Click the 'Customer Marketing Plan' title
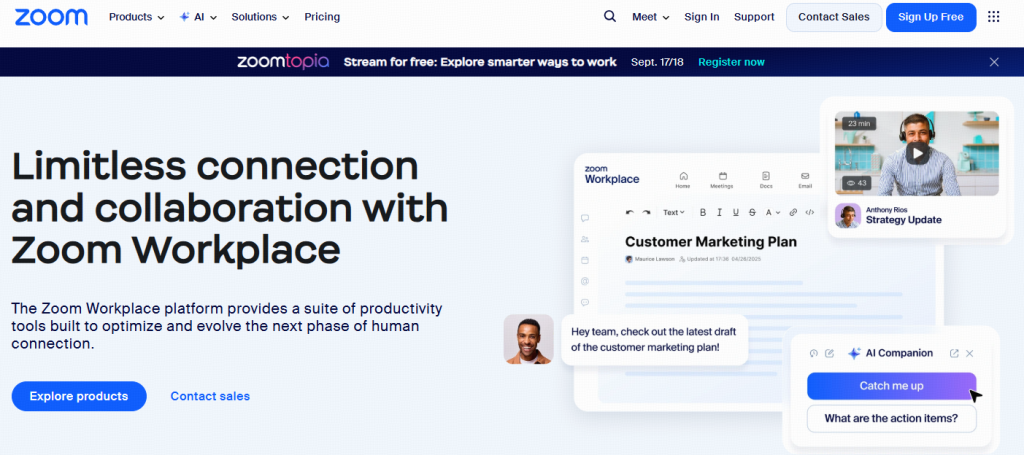1024x455 pixels. click(x=711, y=242)
